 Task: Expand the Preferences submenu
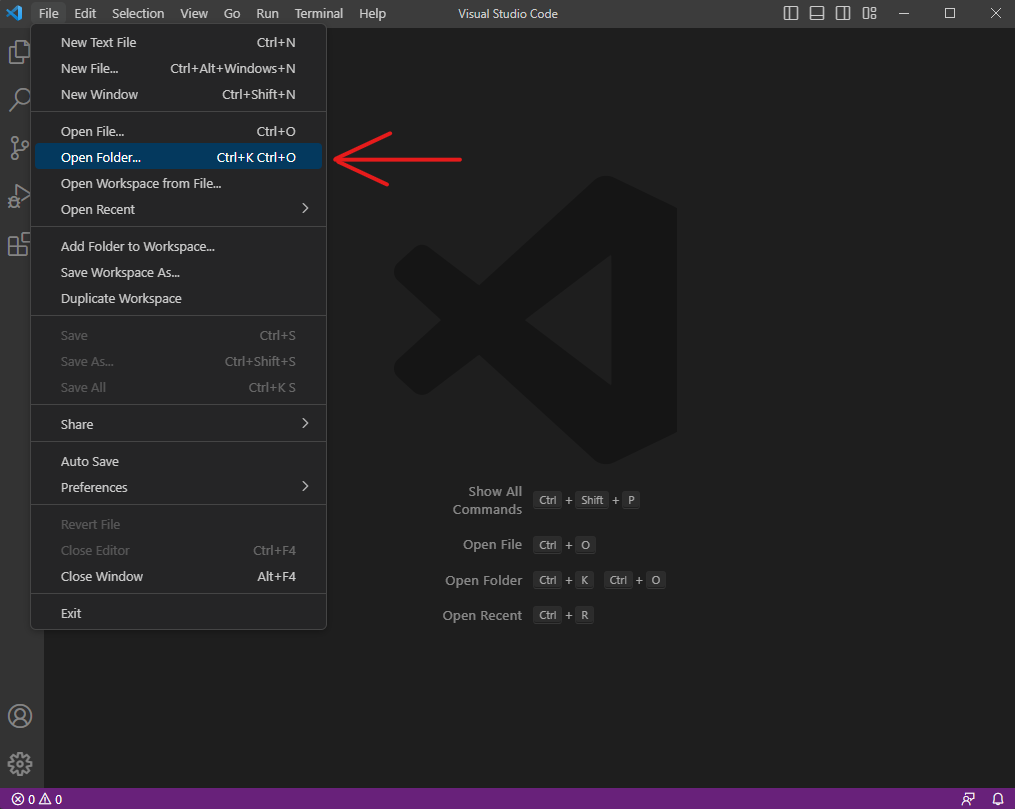180,487
